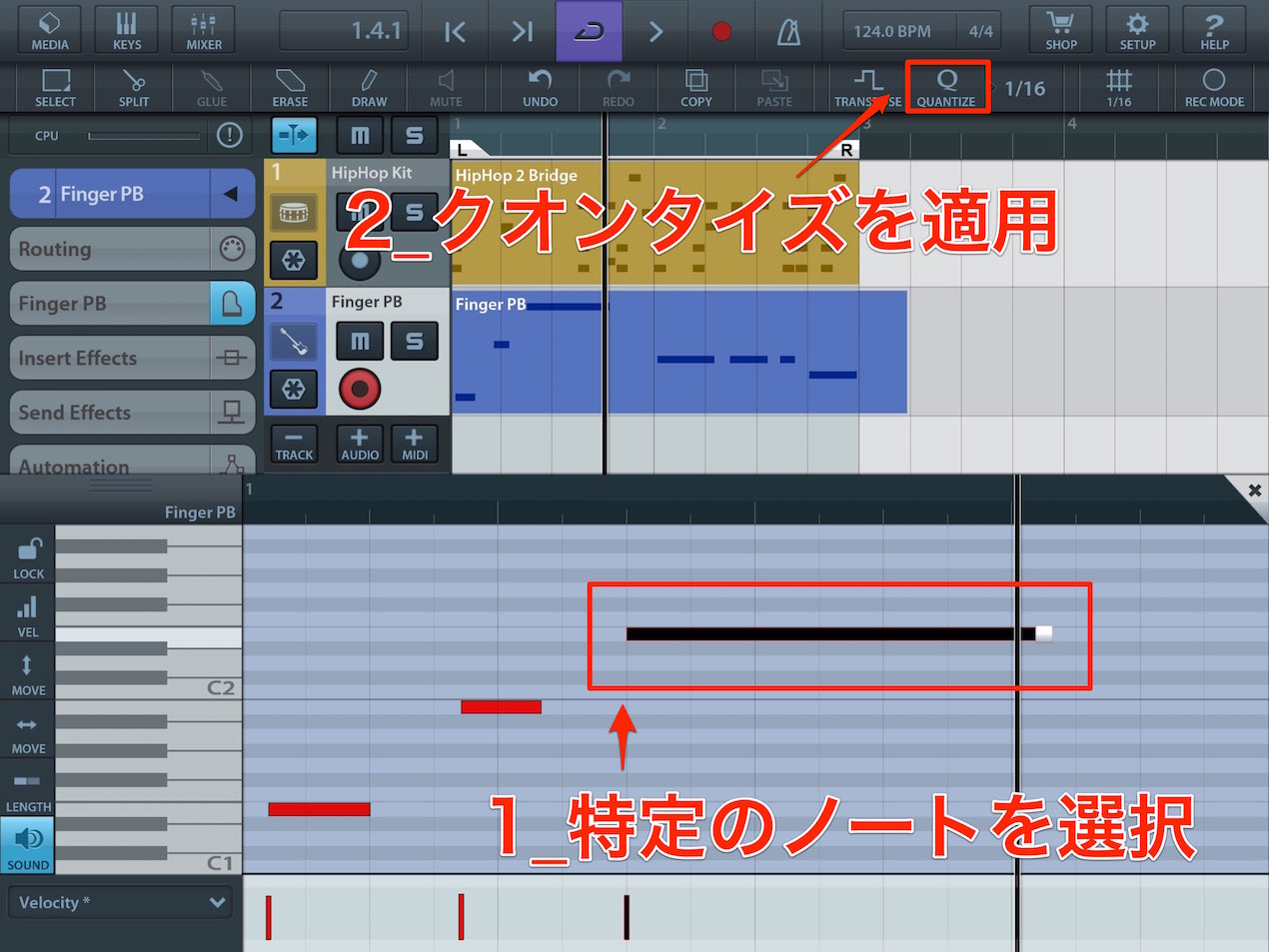
Task: Remove track with the minus TRACK button
Action: coord(294,444)
